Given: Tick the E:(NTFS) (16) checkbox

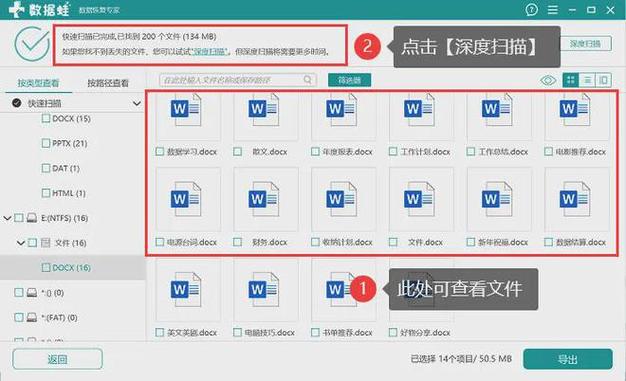Looking at the screenshot, I should (x=19, y=218).
